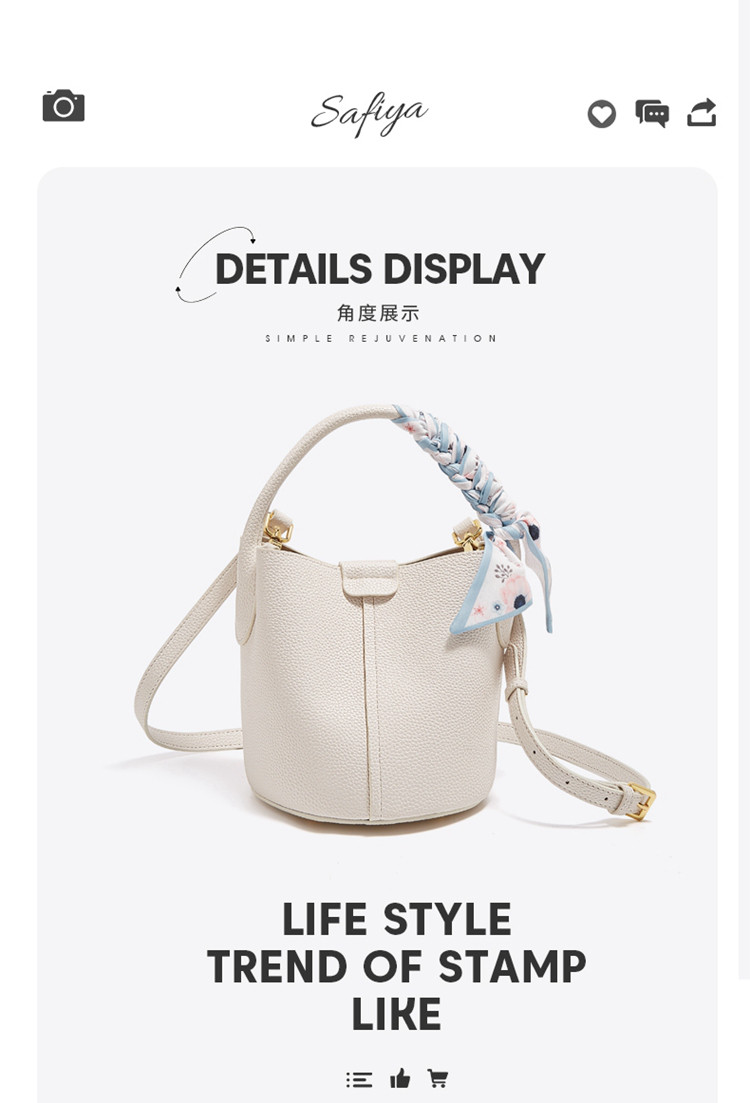Open the chat messages icon

(652, 113)
